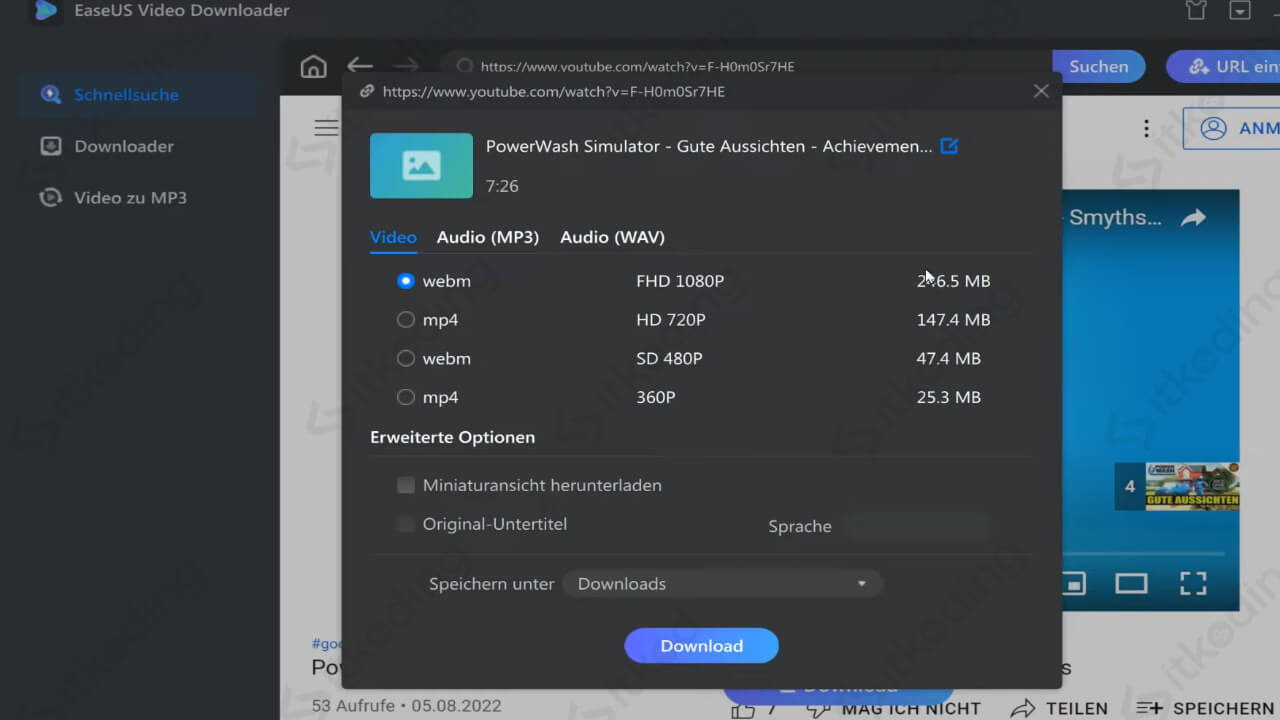The width and height of the screenshot is (1280, 720).
Task: Open the YouTube hamburger menu icon
Action: point(326,128)
